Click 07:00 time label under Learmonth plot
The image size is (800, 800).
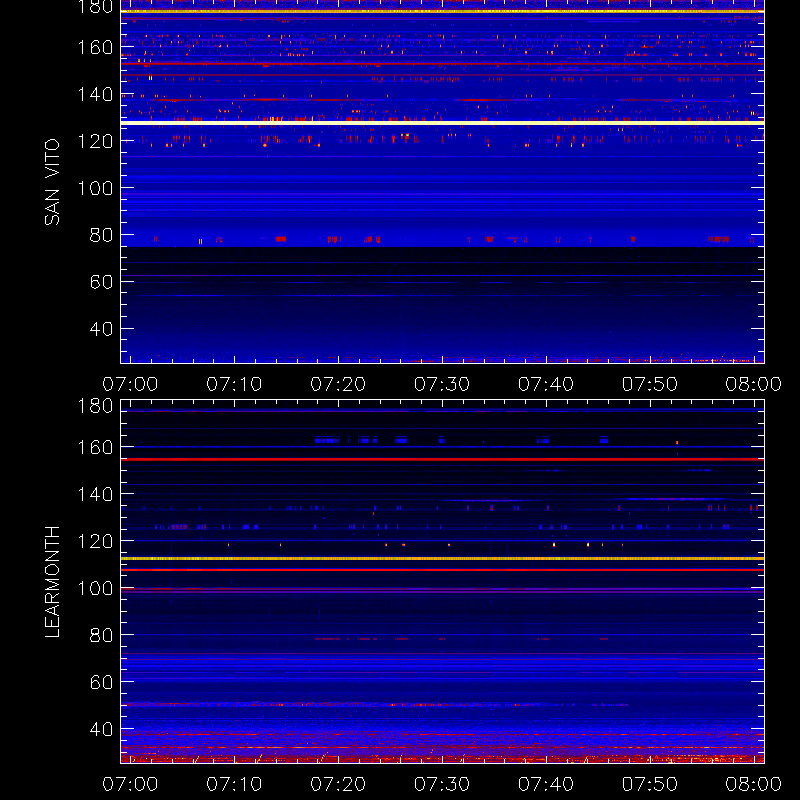130,784
